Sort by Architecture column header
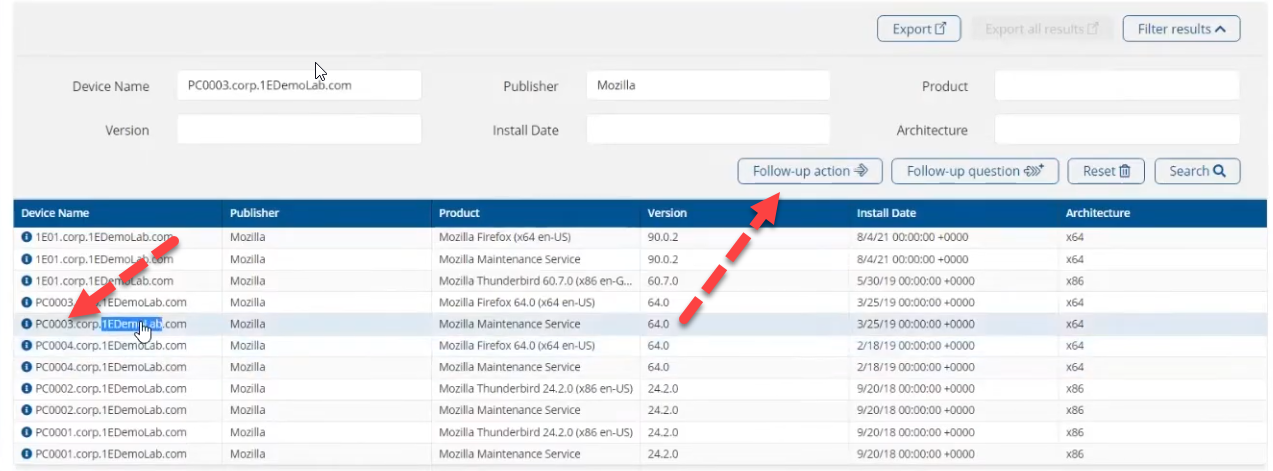 1100,213
